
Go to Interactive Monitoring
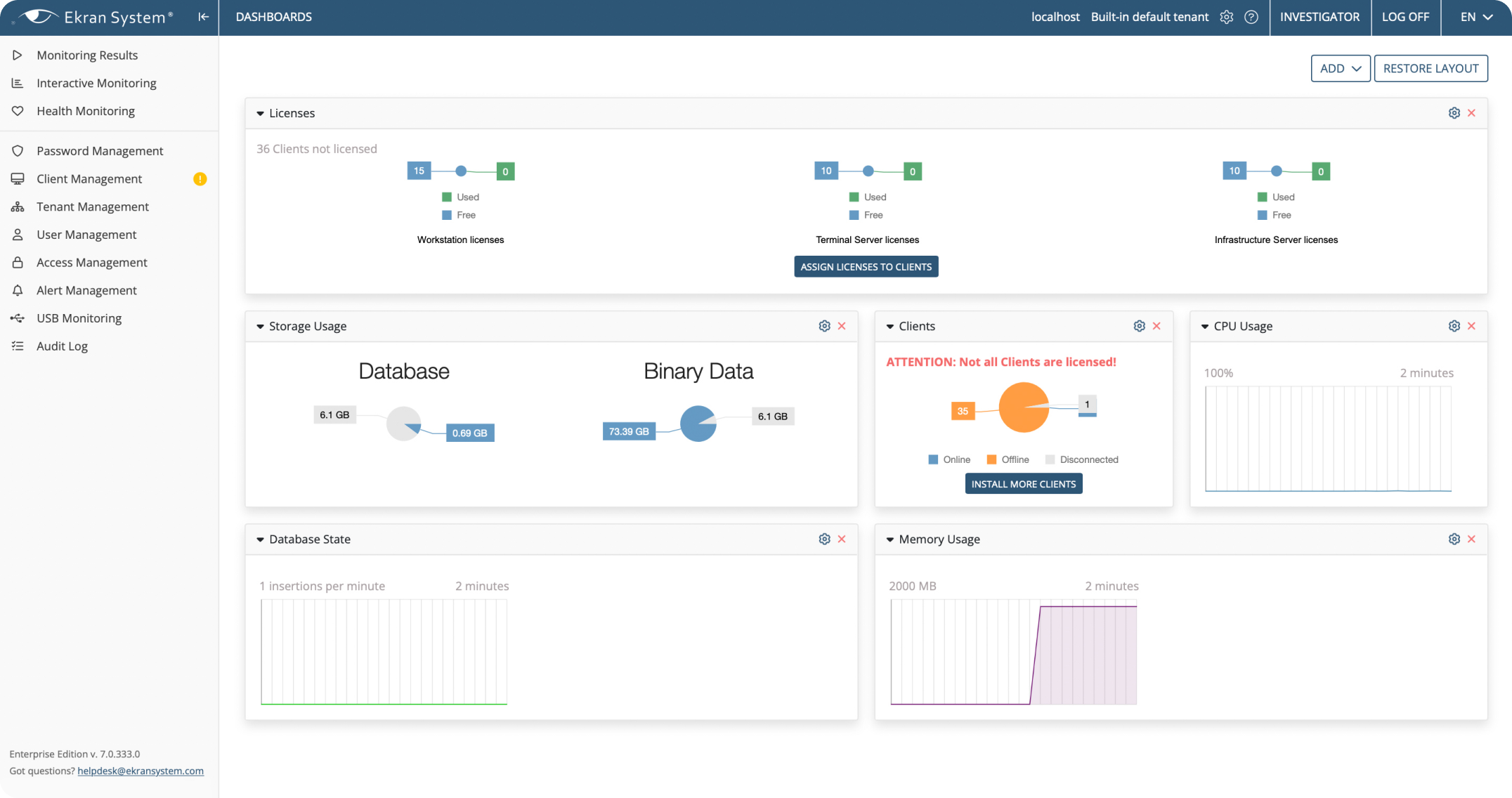(96, 83)
